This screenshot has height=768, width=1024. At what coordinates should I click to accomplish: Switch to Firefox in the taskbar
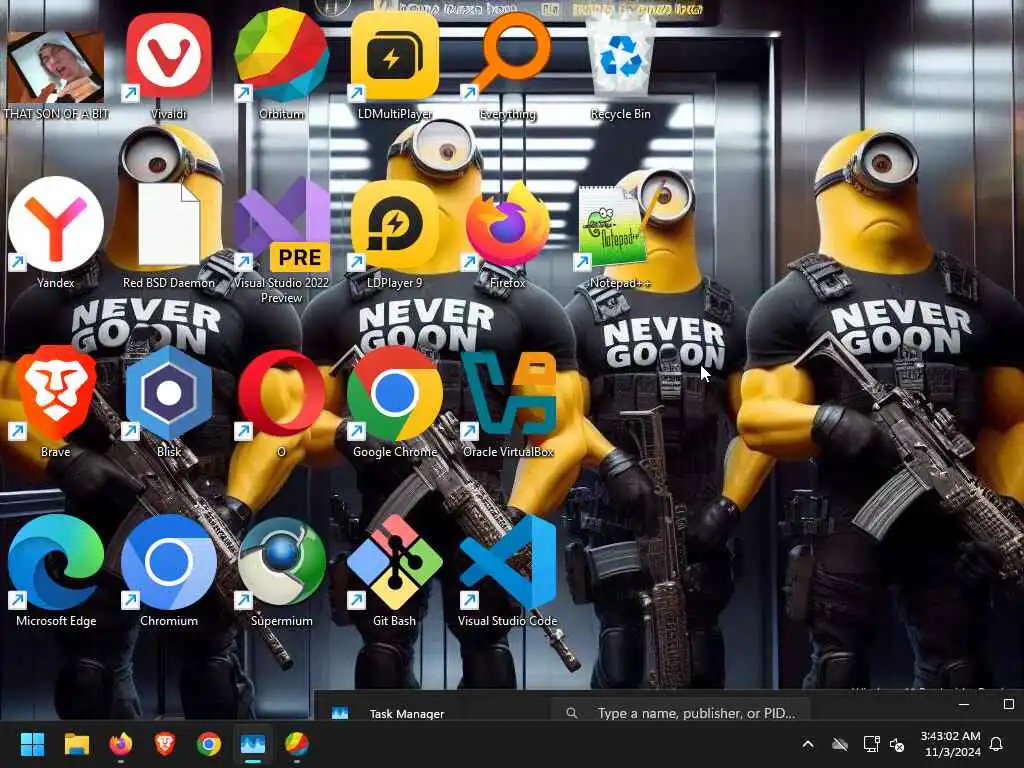[x=121, y=744]
